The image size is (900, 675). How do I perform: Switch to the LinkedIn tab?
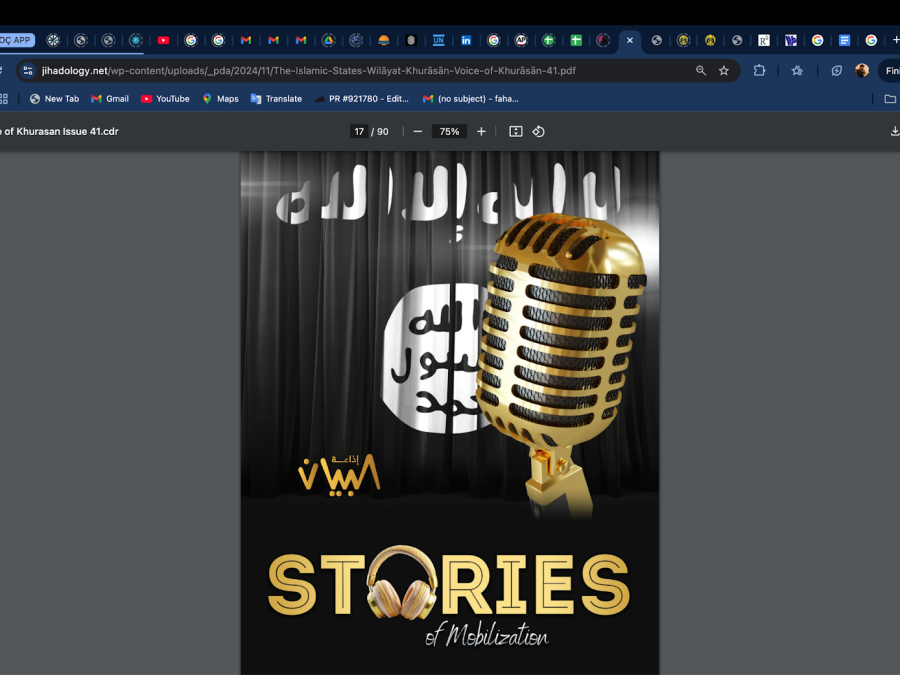coord(466,40)
